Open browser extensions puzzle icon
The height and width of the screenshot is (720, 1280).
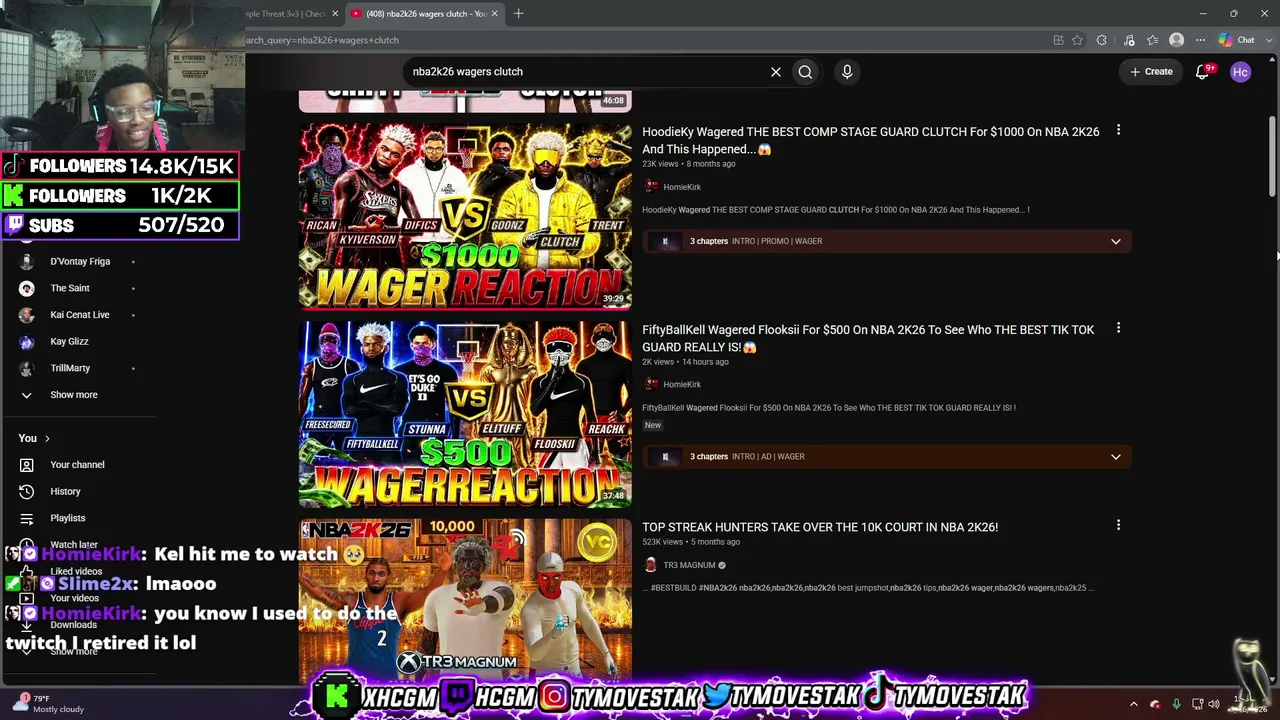[x=1102, y=40]
